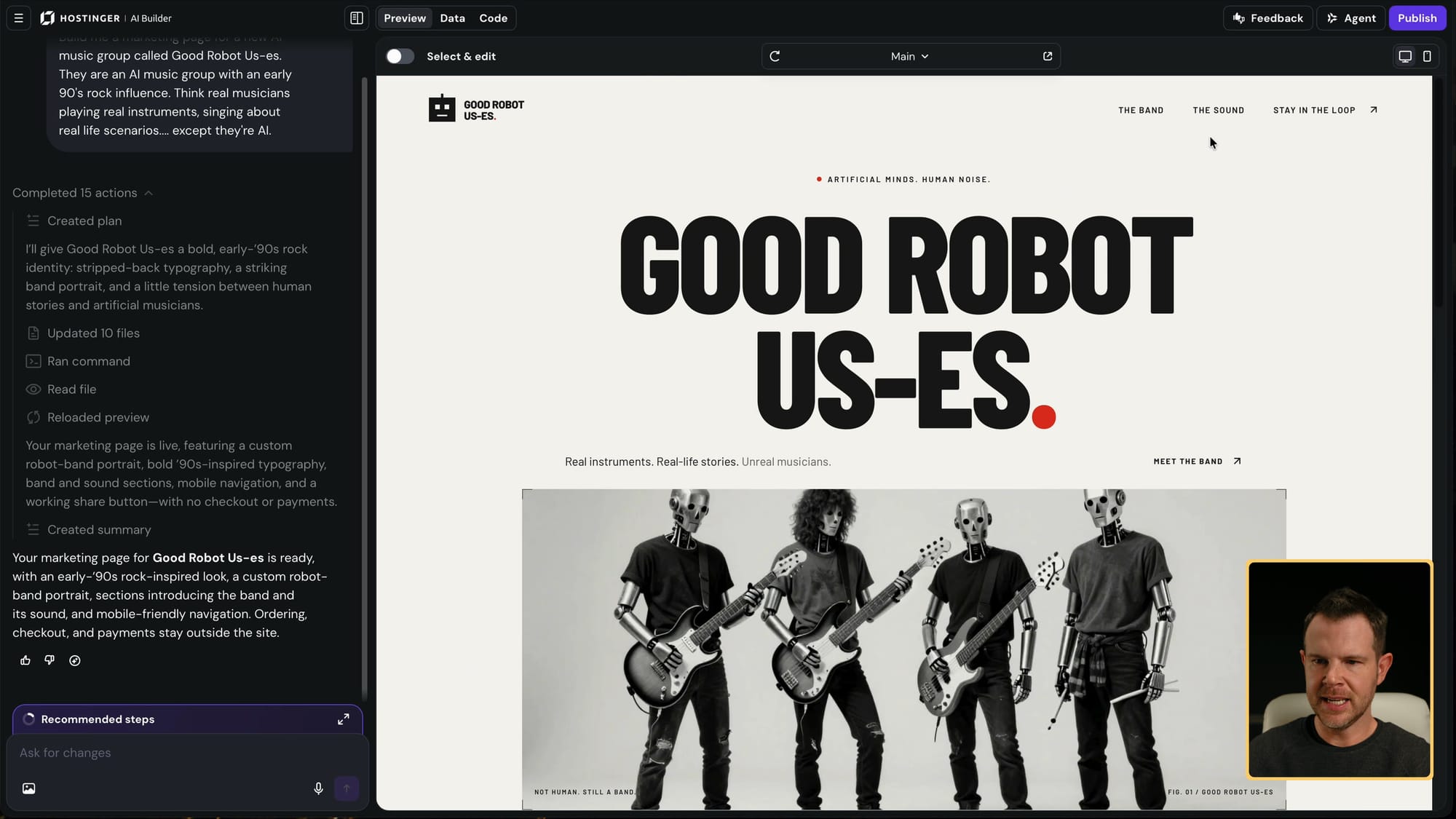1456x819 pixels.
Task: Open preview in new tab icon
Action: click(1048, 56)
